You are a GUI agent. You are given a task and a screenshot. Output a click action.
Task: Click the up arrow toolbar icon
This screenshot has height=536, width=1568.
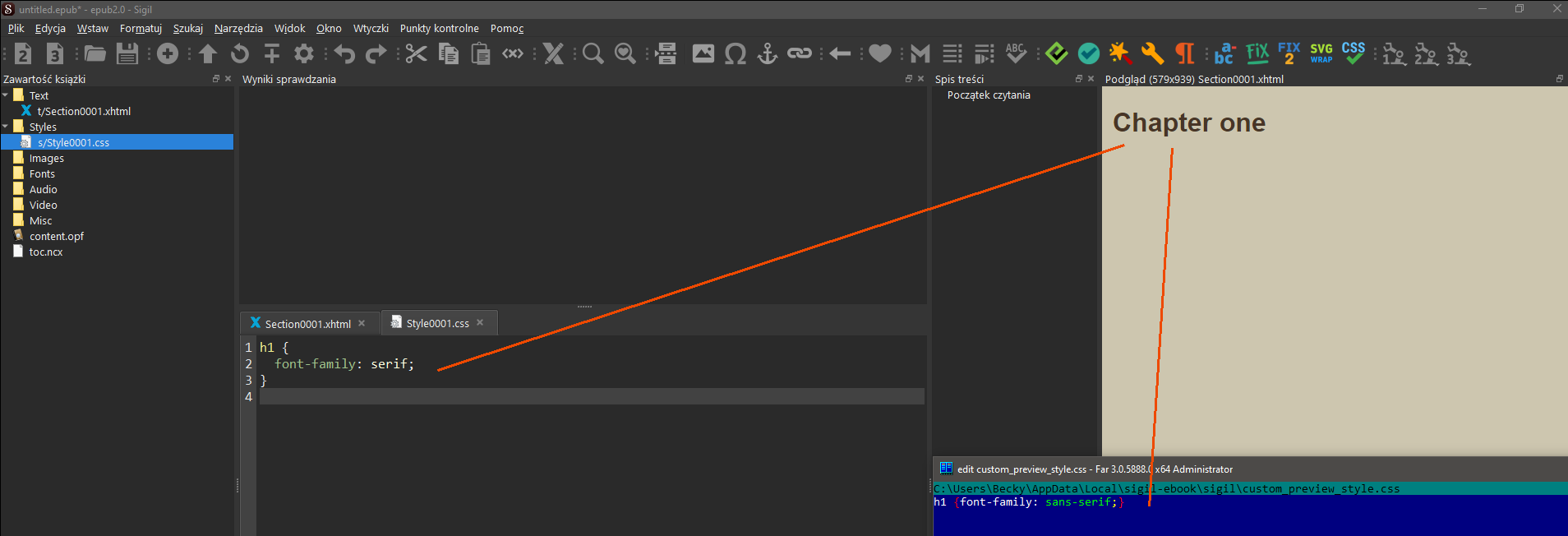coord(208,54)
